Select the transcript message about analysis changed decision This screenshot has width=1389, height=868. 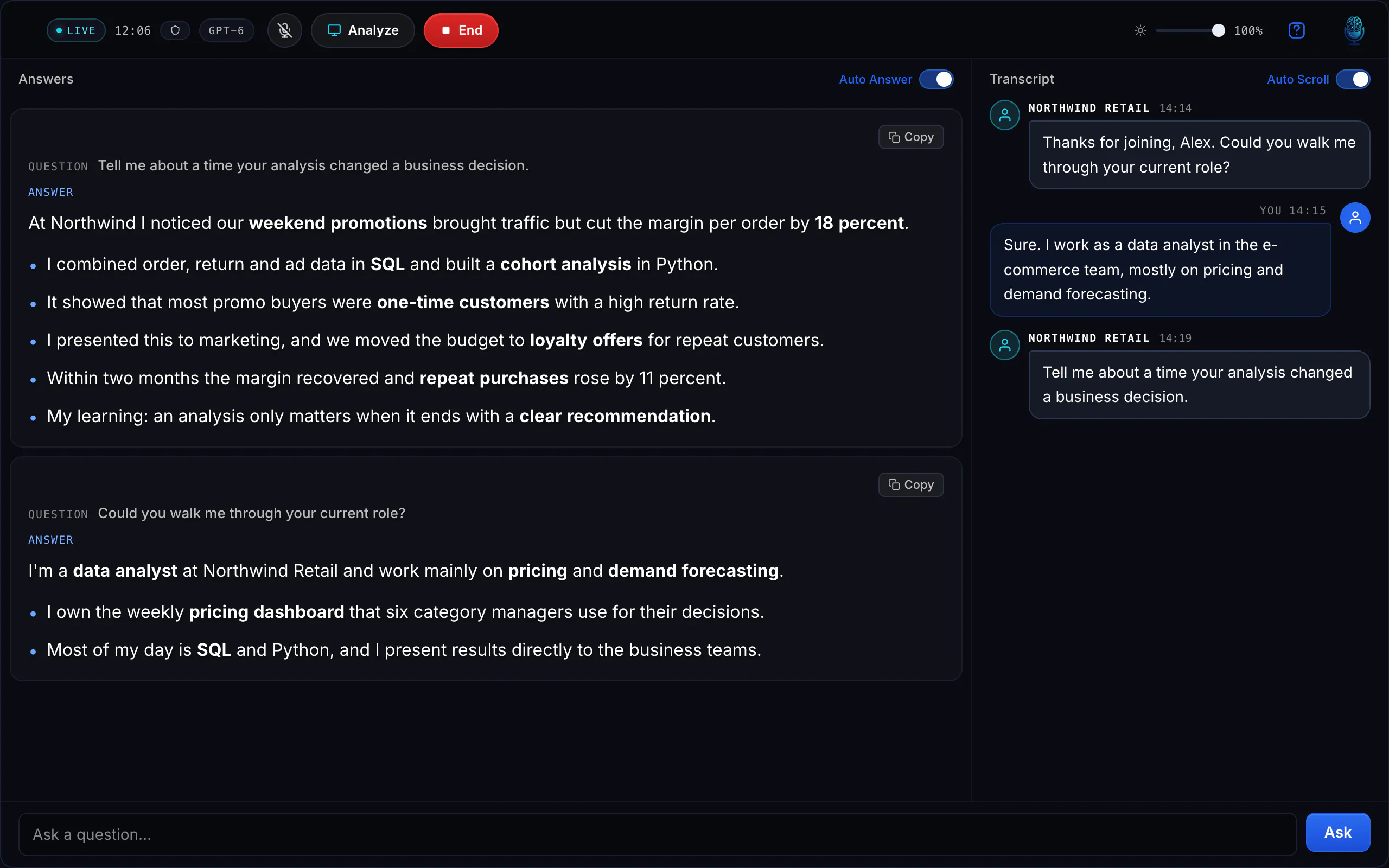click(1199, 385)
